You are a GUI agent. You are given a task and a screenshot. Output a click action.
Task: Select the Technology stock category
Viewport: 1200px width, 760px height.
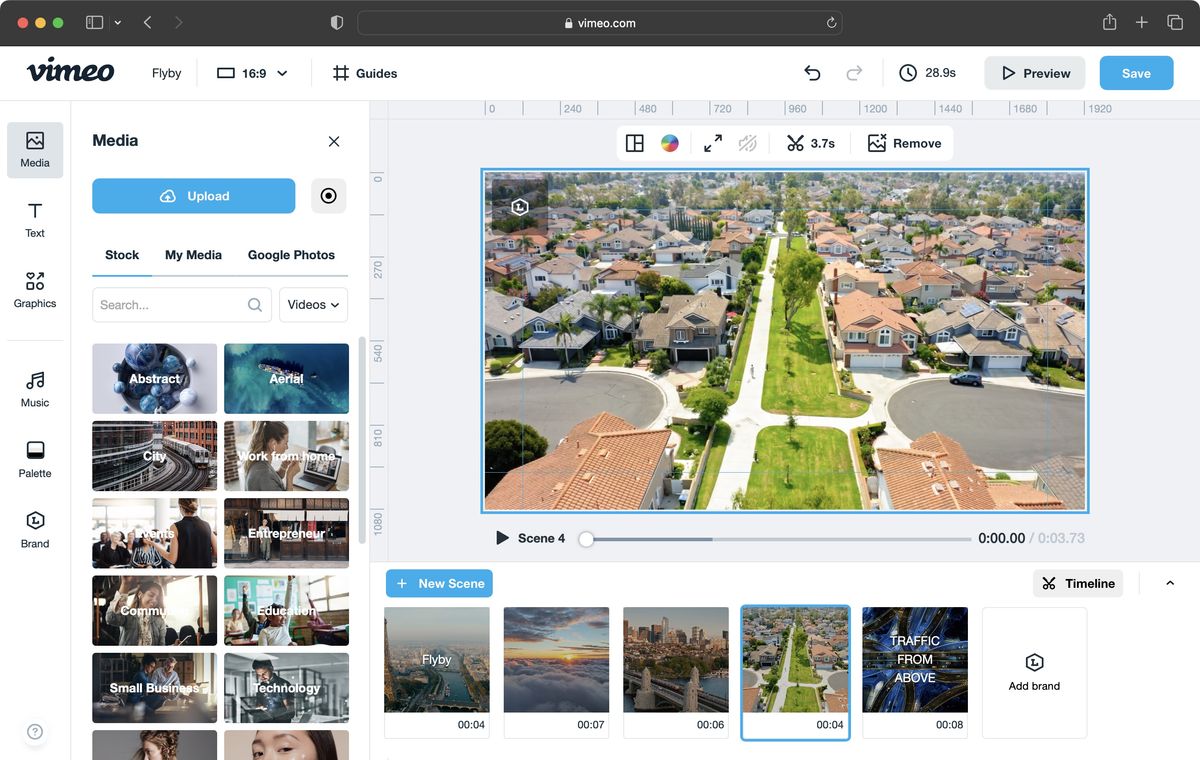click(286, 688)
